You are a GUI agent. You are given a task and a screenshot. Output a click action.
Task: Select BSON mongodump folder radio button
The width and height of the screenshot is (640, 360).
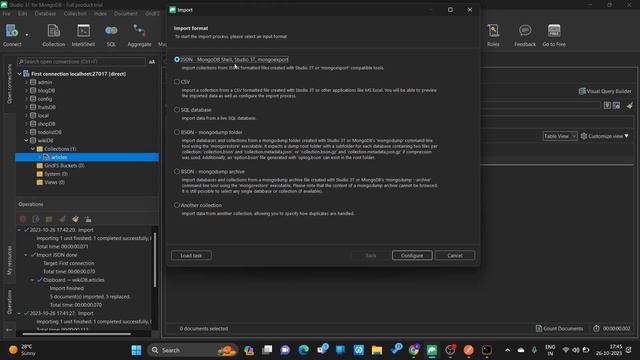[x=177, y=132]
